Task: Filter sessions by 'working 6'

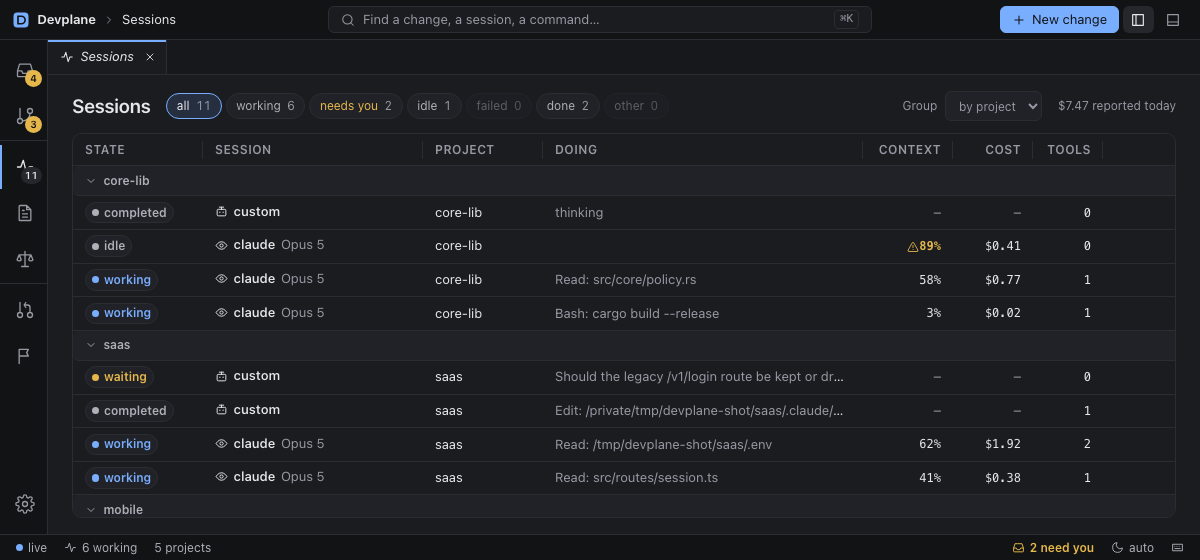Action: (x=265, y=106)
